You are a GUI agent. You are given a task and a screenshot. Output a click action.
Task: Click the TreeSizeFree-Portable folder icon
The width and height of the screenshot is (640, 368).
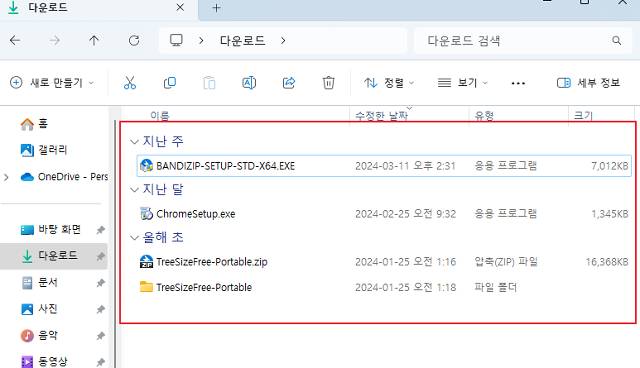pos(146,287)
